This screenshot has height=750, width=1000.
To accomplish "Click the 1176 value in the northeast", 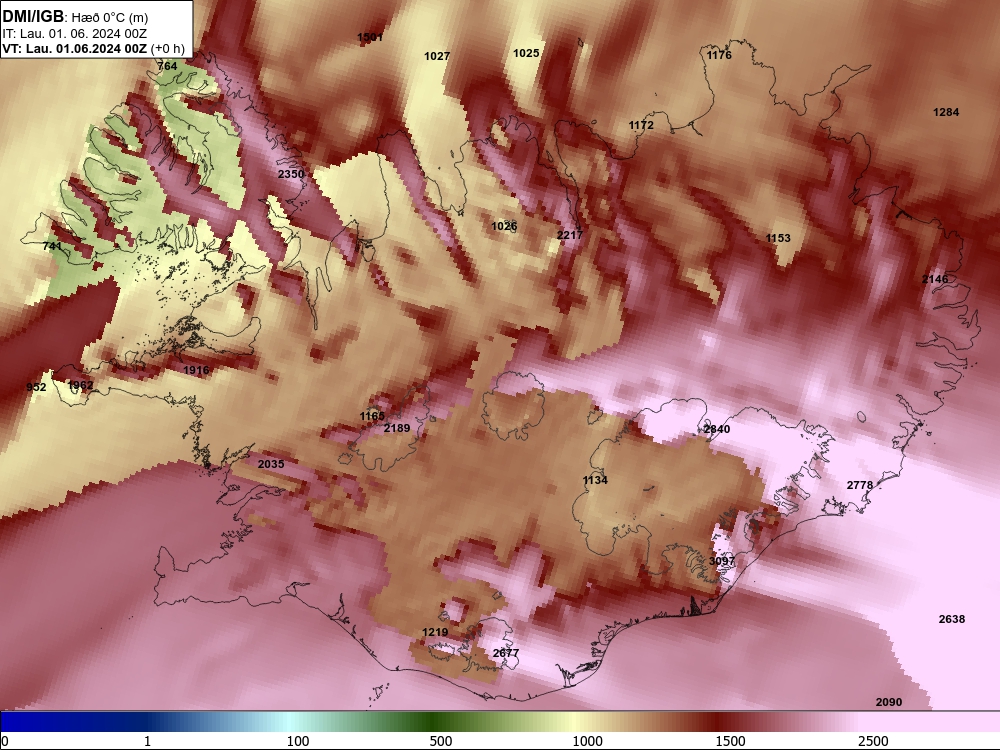I will (x=719, y=55).
